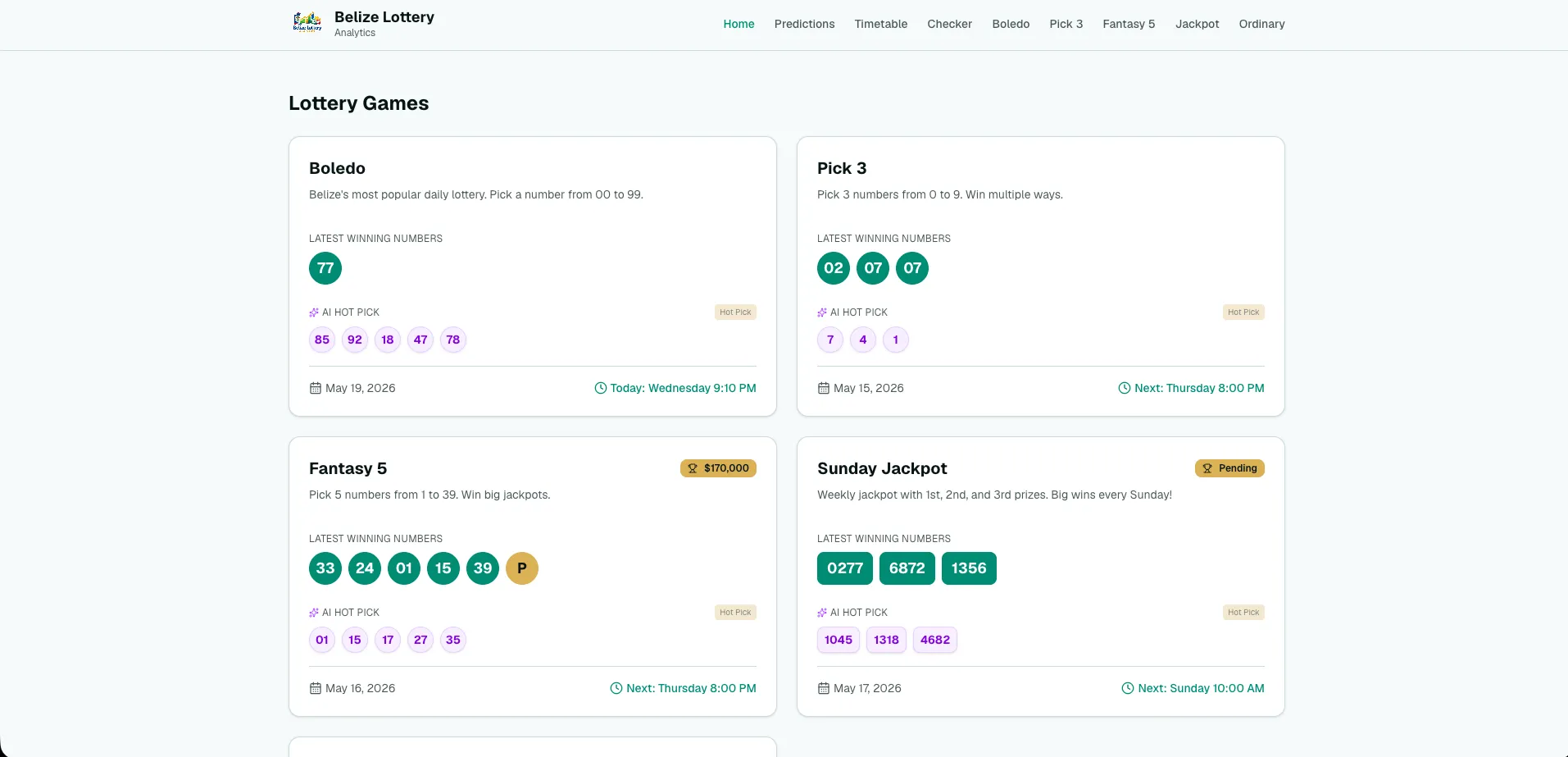Viewport: 1568px width, 757px height.
Task: Click the Today: Wednesday 9:10 PM text
Action: [683, 388]
